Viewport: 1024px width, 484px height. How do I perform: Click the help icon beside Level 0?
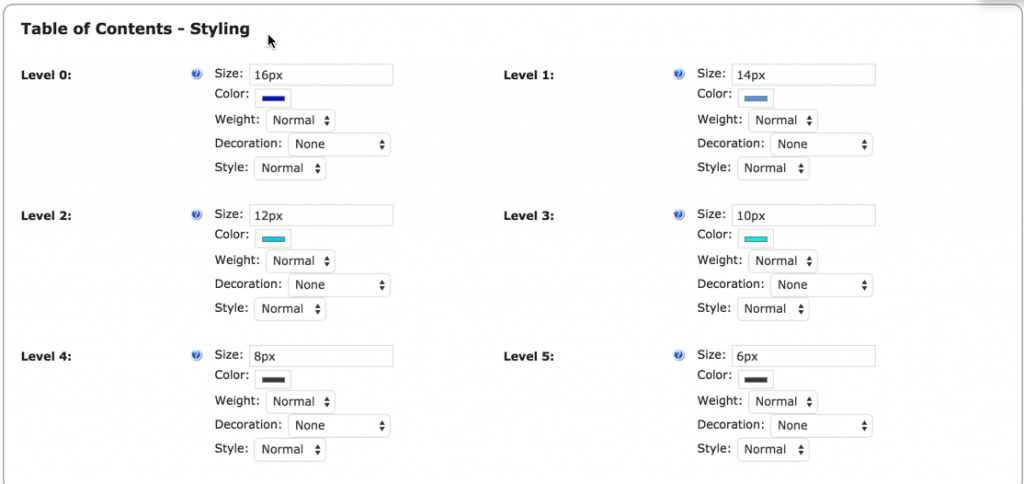[196, 74]
